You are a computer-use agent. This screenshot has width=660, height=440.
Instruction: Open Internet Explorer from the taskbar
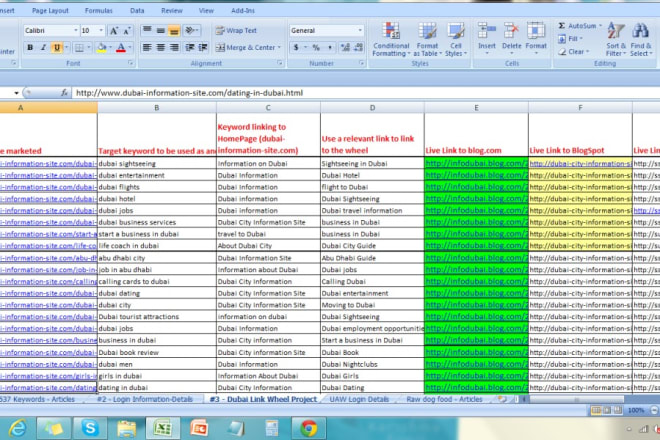(x=18, y=429)
